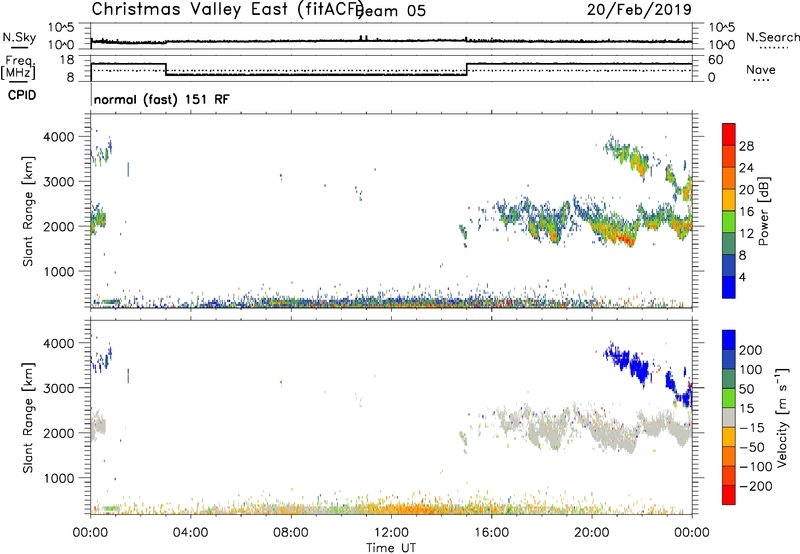The width and height of the screenshot is (800, 554).
Task: Click the 'Power [dB]' colorbar title
Action: (x=763, y=211)
